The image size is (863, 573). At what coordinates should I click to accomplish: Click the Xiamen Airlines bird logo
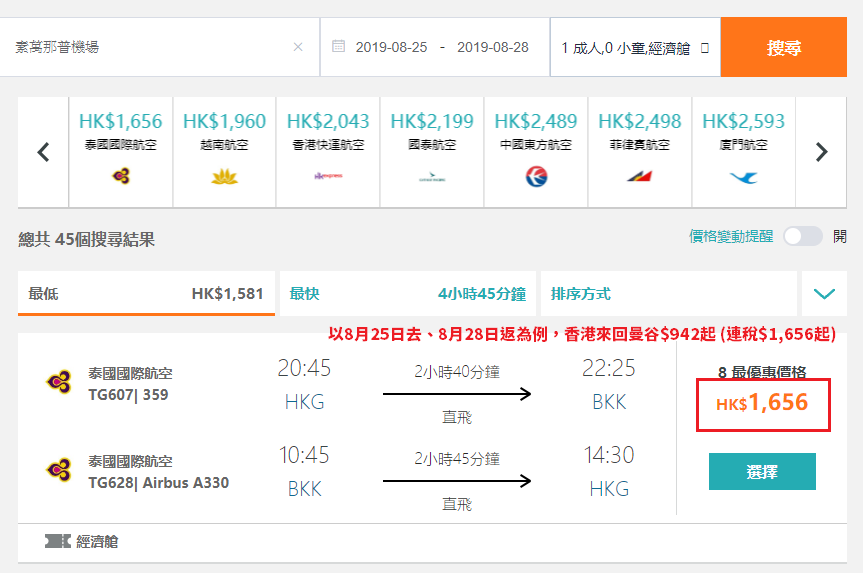pyautogui.click(x=744, y=177)
